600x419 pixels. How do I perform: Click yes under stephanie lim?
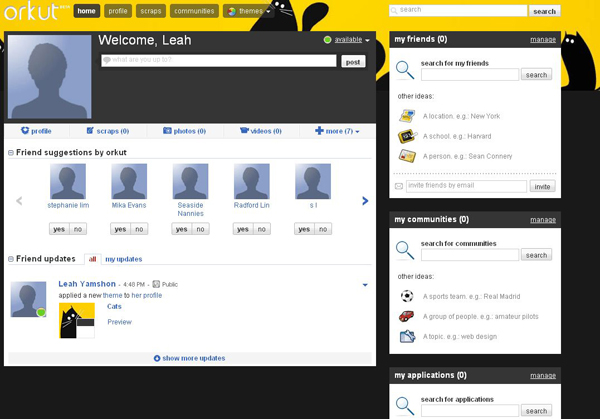point(59,229)
